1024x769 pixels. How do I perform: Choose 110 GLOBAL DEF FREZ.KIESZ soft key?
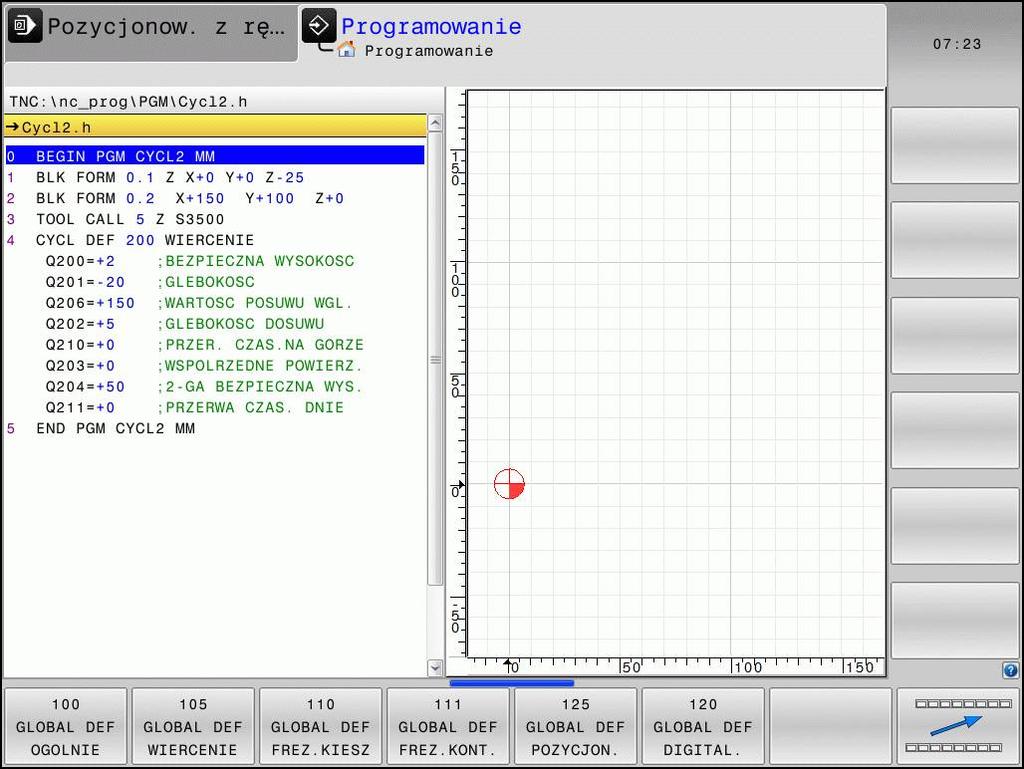[321, 726]
